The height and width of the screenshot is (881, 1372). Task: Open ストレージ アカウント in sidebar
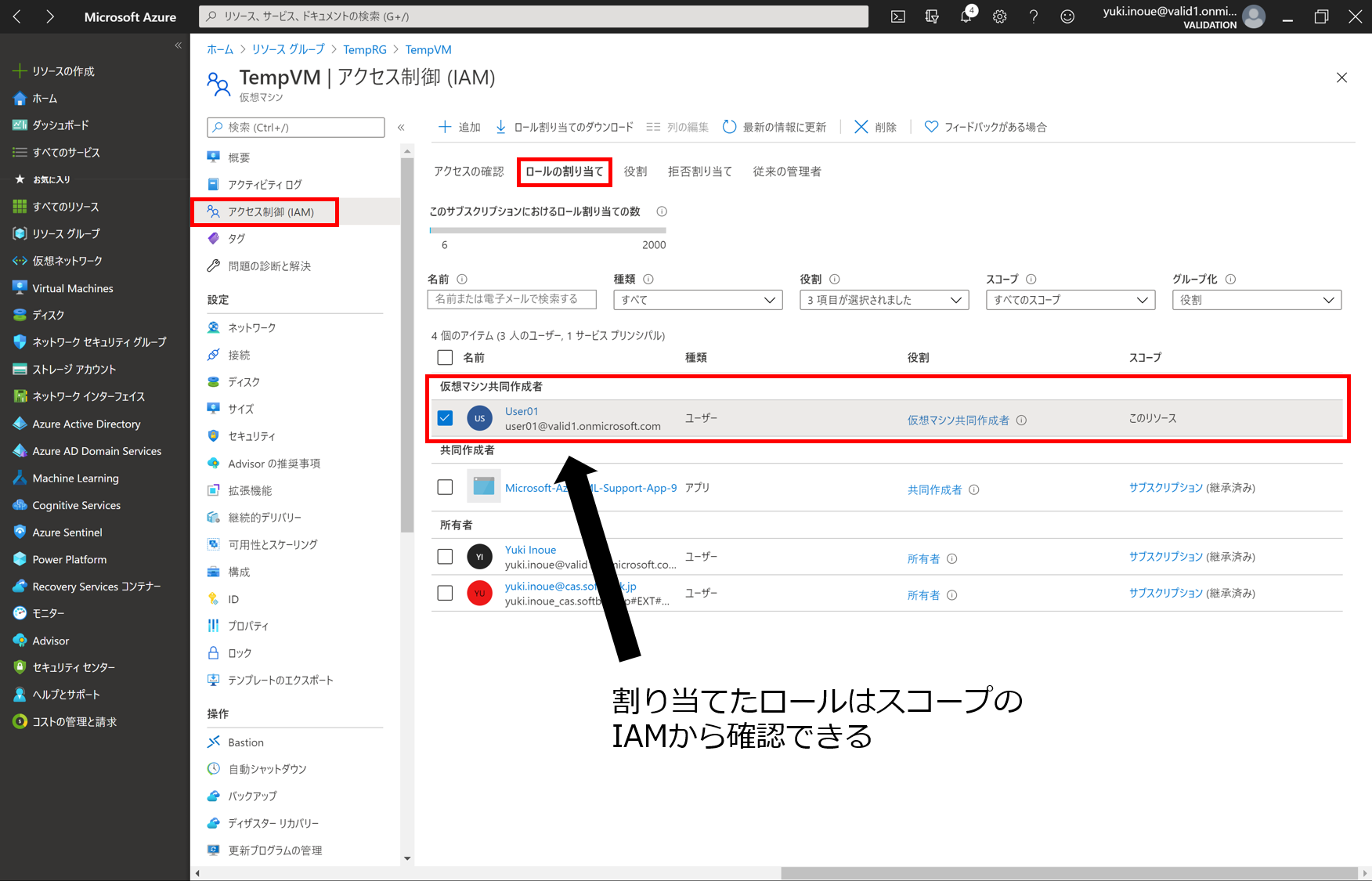[74, 370]
